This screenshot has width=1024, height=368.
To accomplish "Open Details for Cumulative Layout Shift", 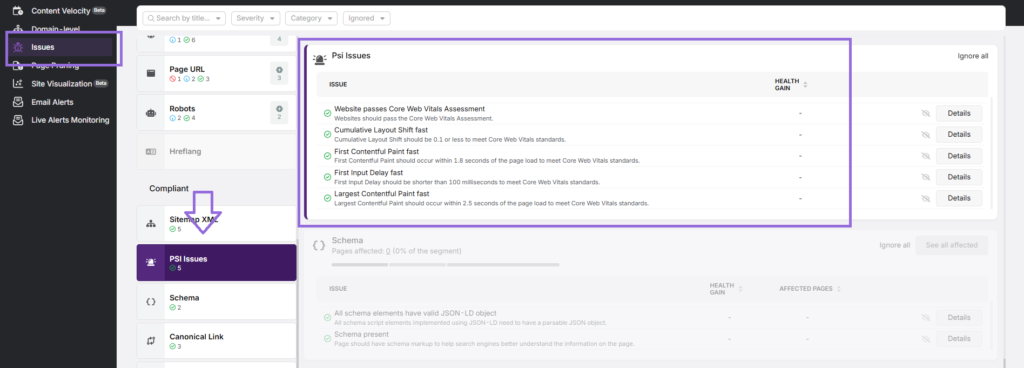I will coord(959,134).
